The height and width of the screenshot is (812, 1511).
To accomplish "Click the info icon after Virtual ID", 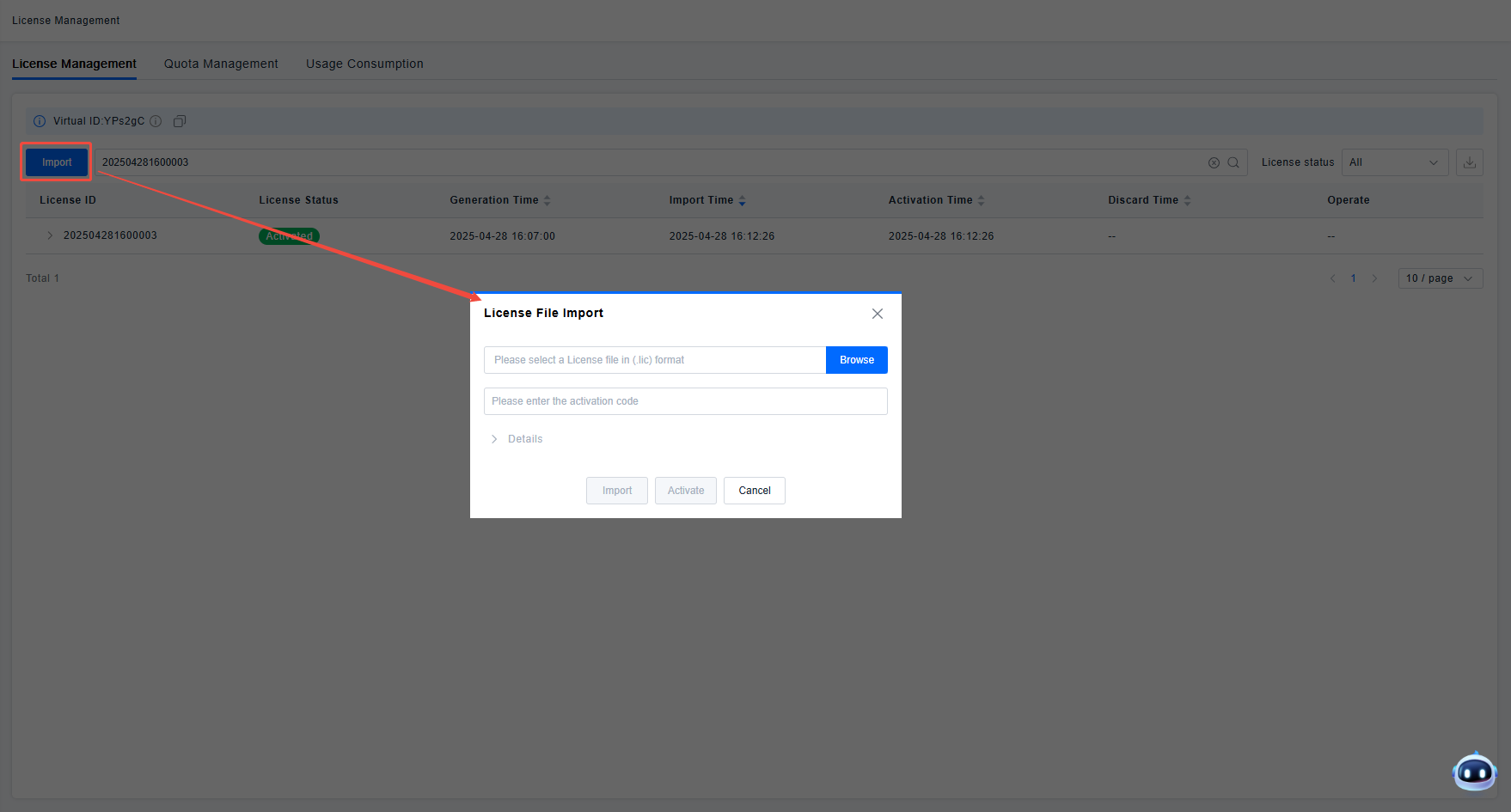I will click(156, 121).
